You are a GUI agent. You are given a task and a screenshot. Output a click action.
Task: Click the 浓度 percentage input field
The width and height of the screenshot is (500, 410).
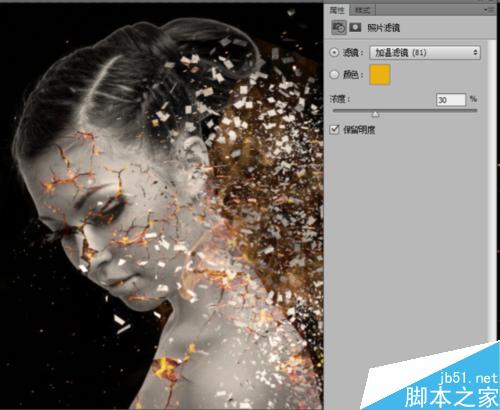coord(451,100)
